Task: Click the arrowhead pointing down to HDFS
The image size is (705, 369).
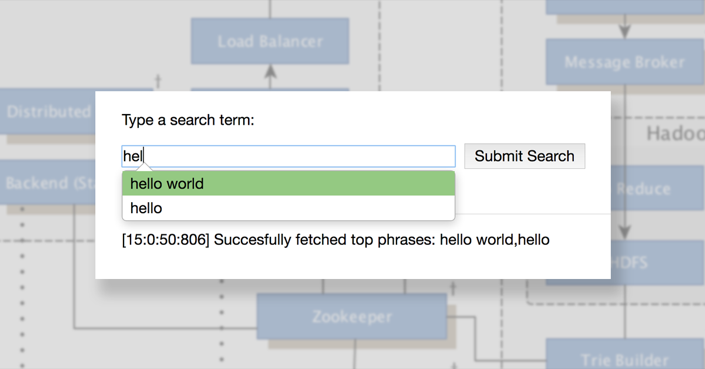Action: point(625,232)
